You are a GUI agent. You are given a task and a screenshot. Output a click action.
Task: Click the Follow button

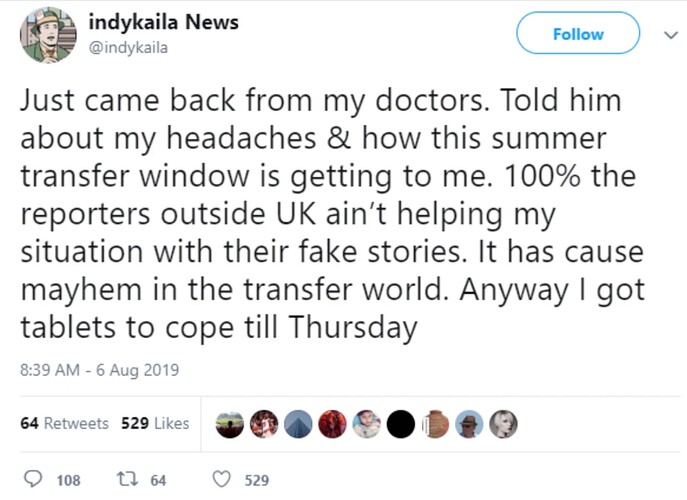pyautogui.click(x=578, y=33)
